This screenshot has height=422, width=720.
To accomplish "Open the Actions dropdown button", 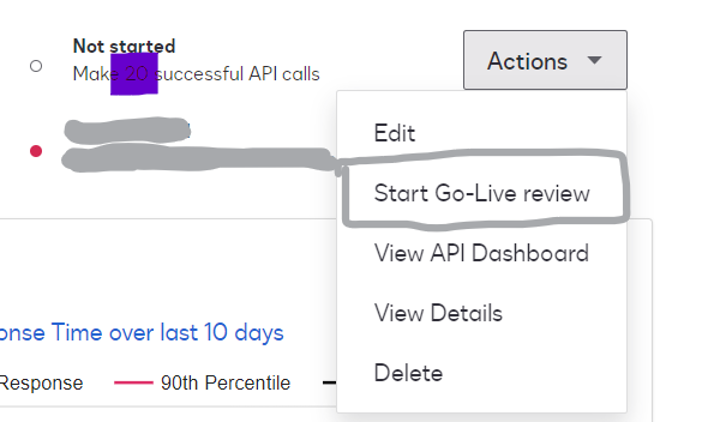I will tap(545, 60).
